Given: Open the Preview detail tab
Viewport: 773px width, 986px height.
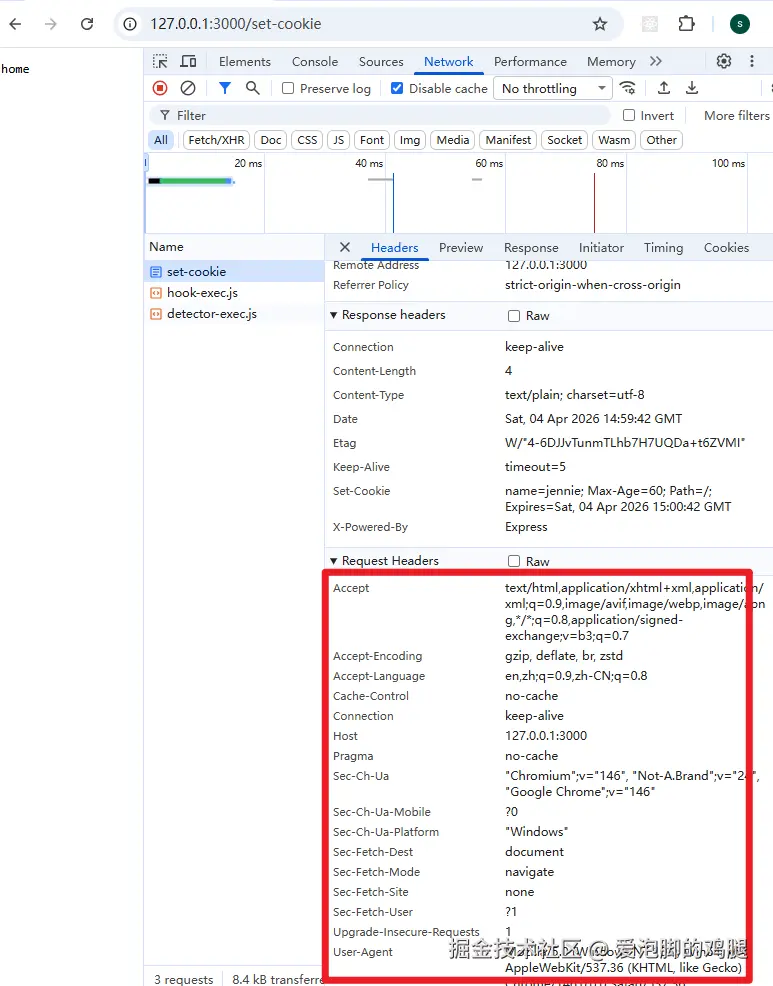Looking at the screenshot, I should (461, 248).
